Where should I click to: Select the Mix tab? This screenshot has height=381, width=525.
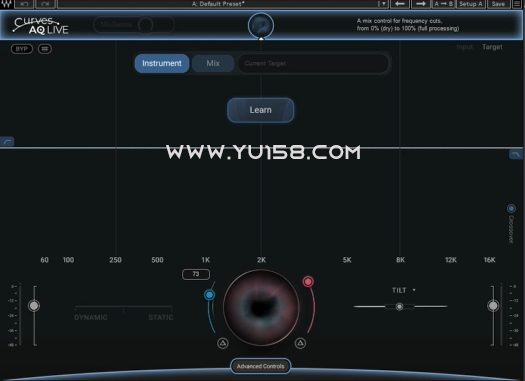point(213,63)
